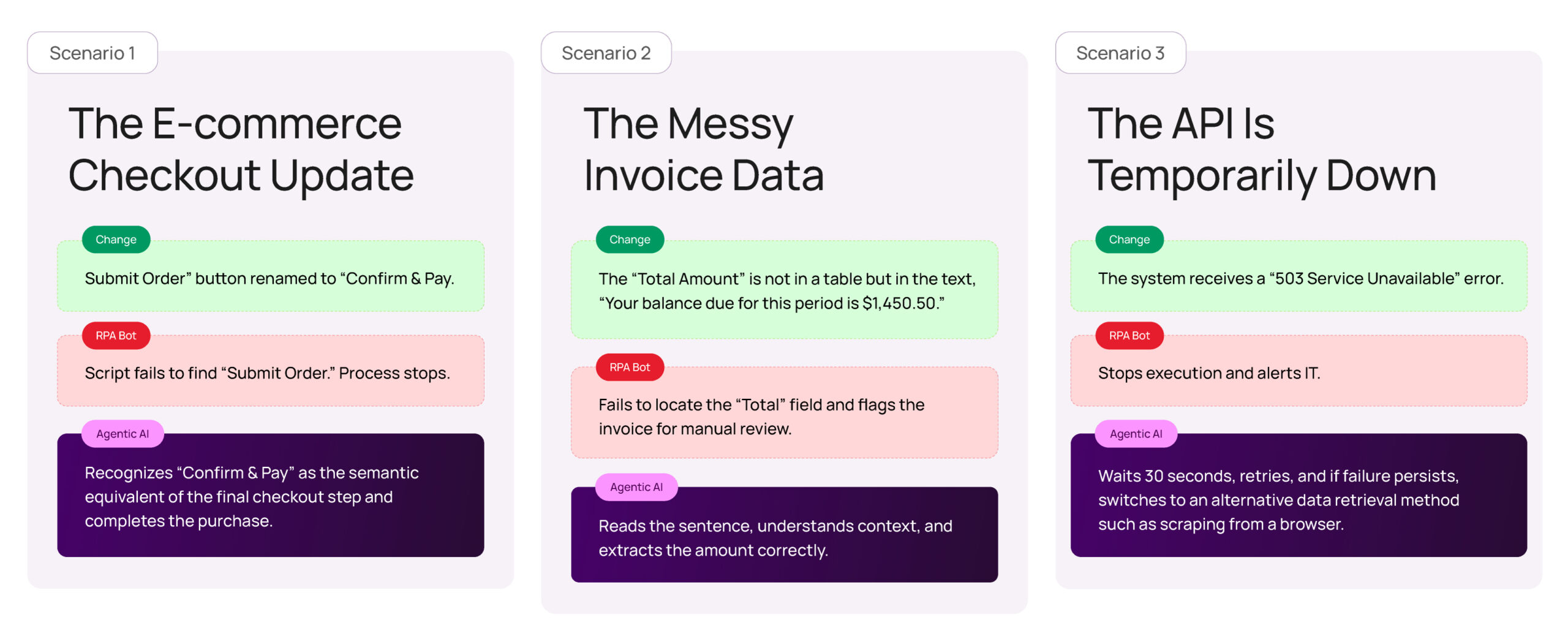The width and height of the screenshot is (1568, 644).
Task: Click the RPA Bot badge above "Stops execution"
Action: pyautogui.click(x=1129, y=336)
